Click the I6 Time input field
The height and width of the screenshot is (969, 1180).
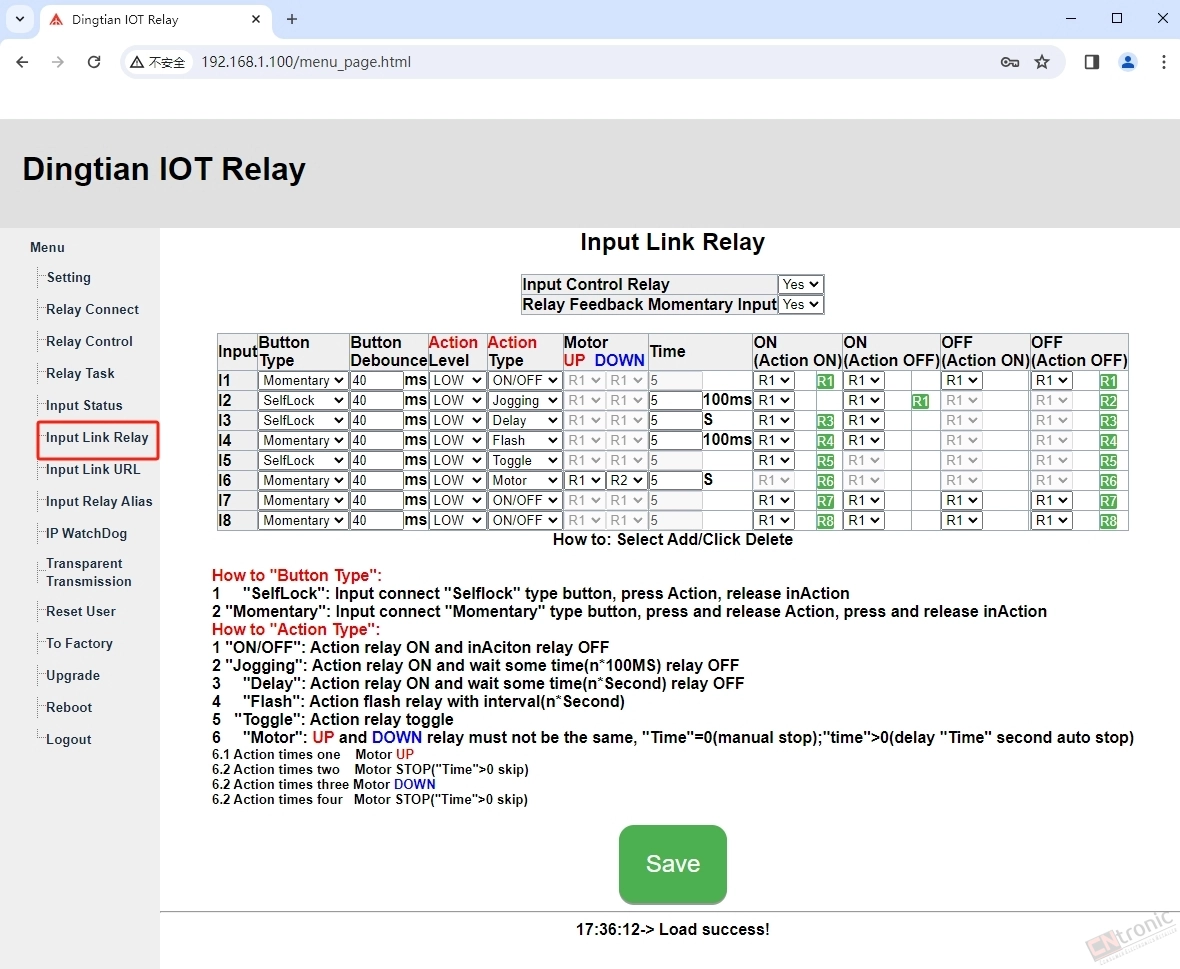point(675,480)
